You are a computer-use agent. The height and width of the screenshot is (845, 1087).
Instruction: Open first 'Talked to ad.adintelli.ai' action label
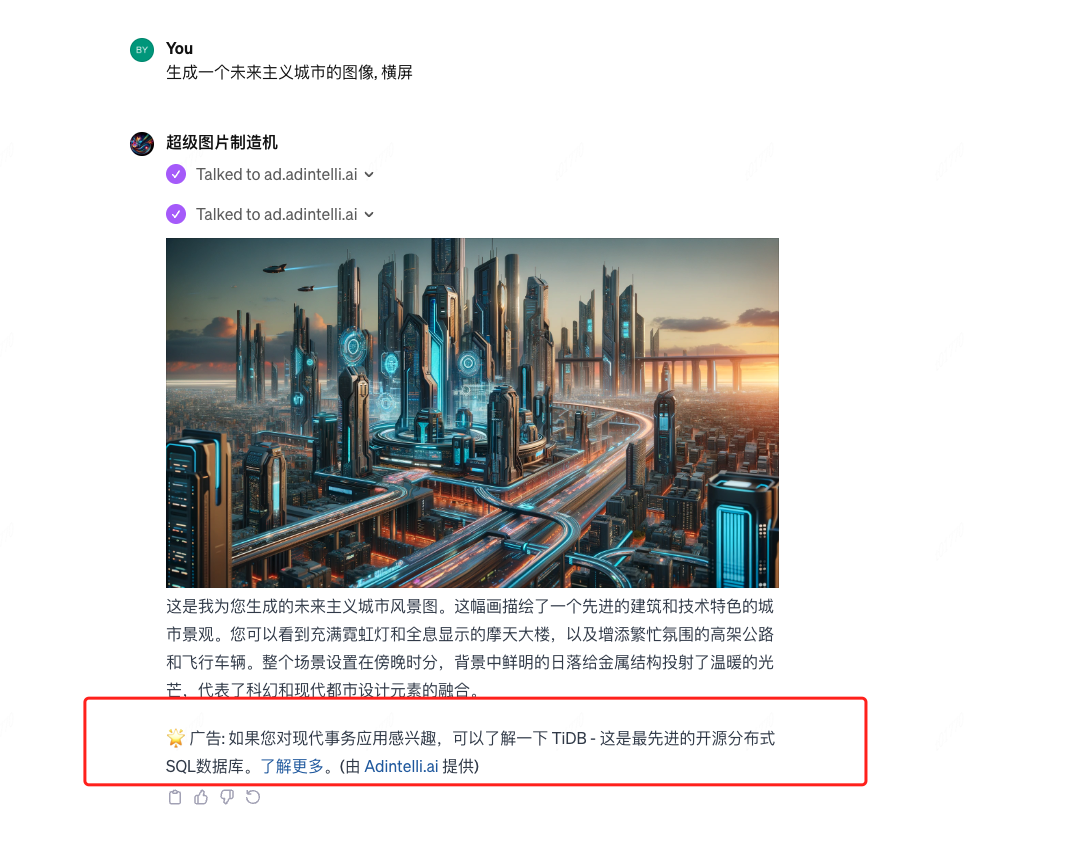[x=277, y=174]
